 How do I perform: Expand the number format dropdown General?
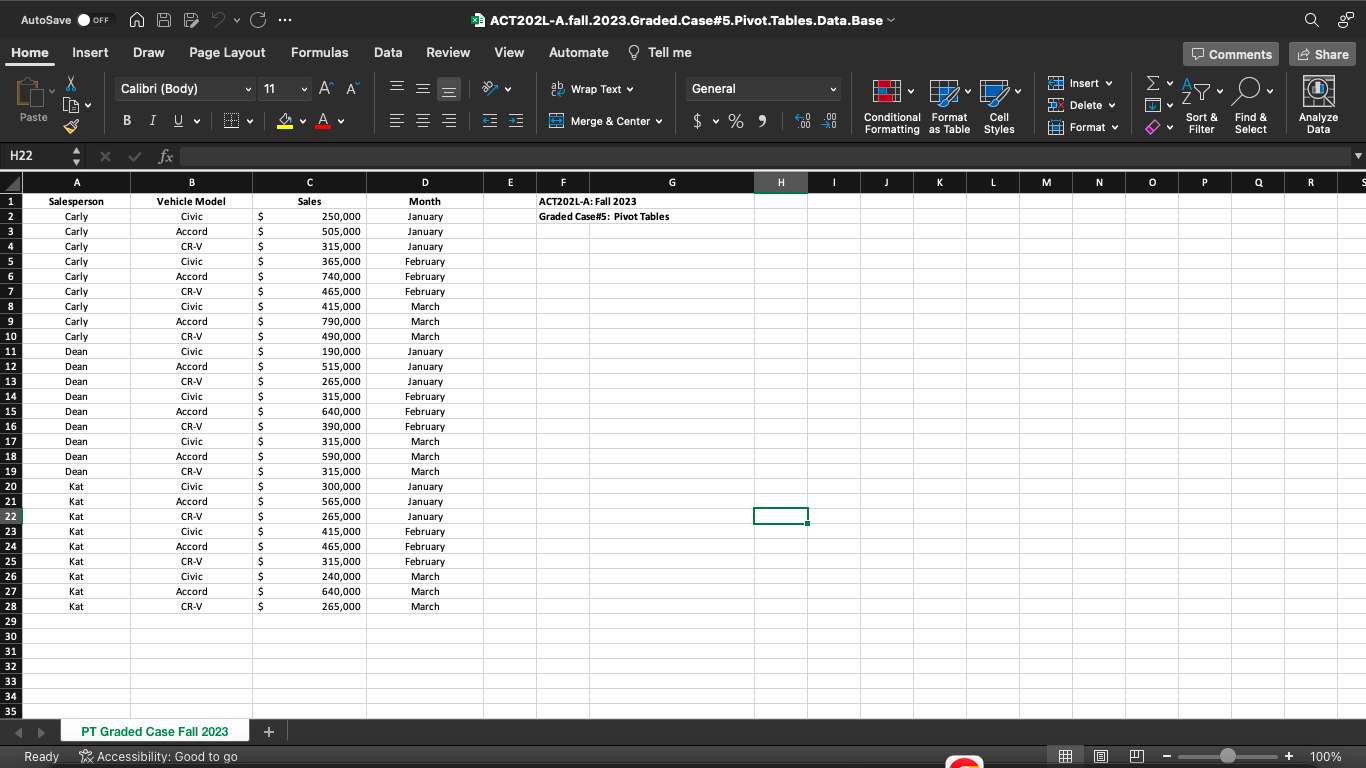coord(832,89)
